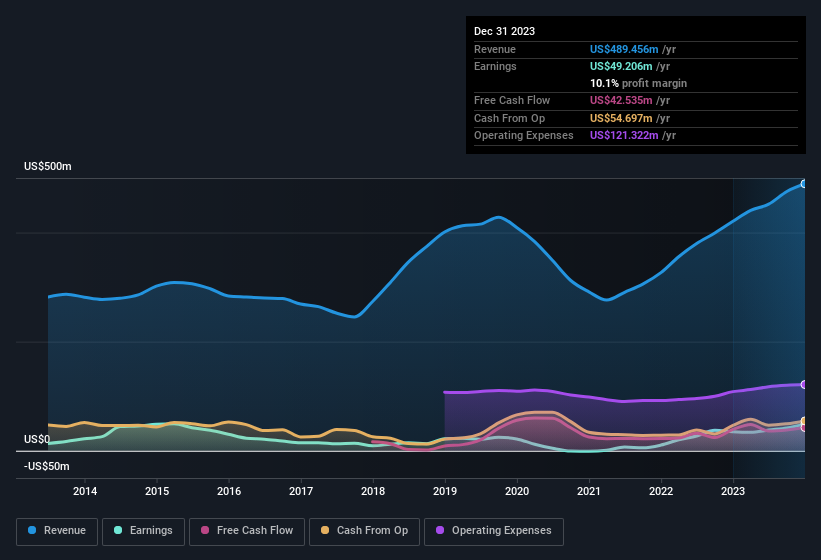Hide the Operating Expenses series in legend
Viewport: 821px width, 560px height.
click(x=501, y=531)
